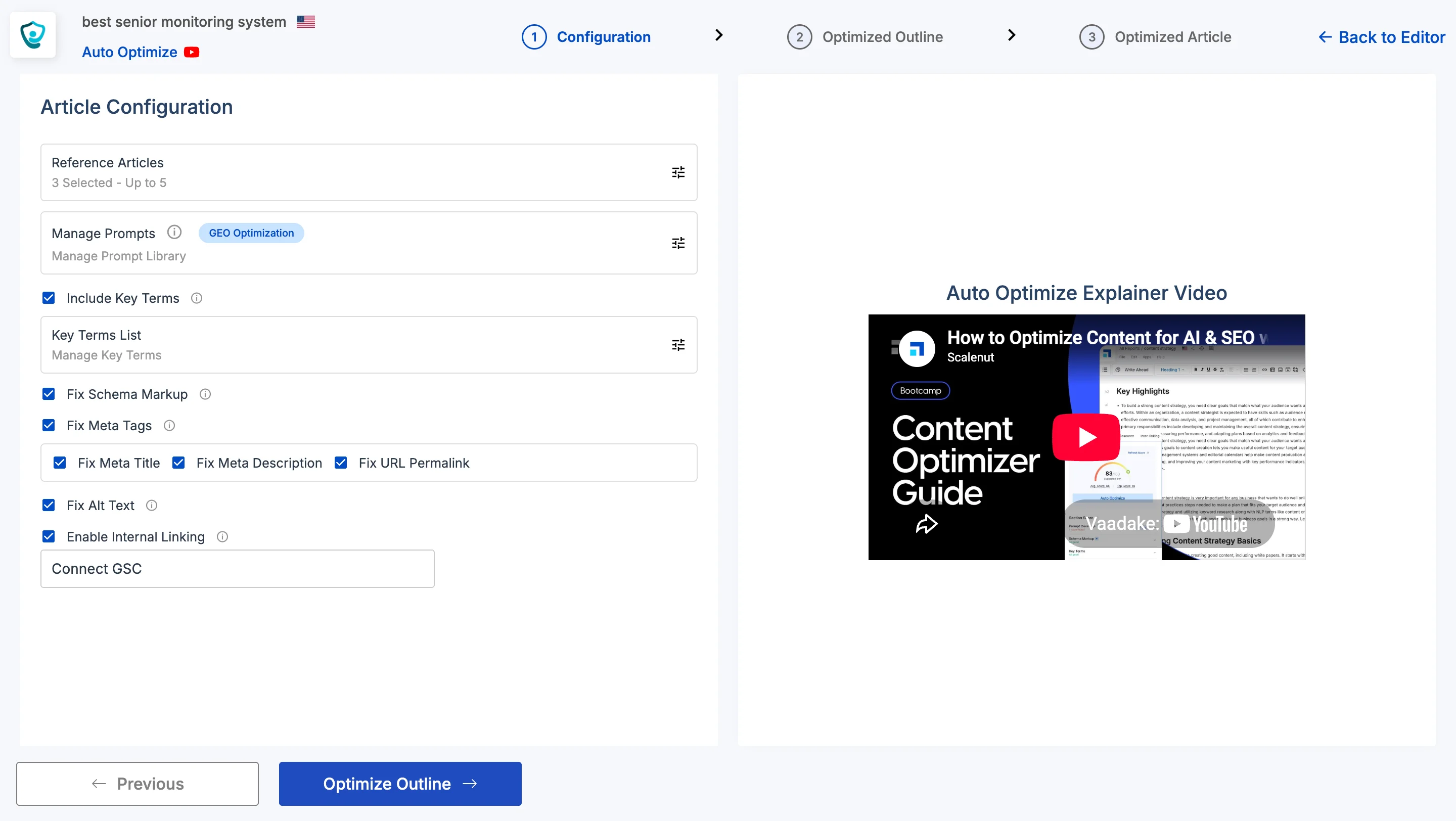
Task: Click the Scalenut channel avatar on video
Action: coord(917,349)
